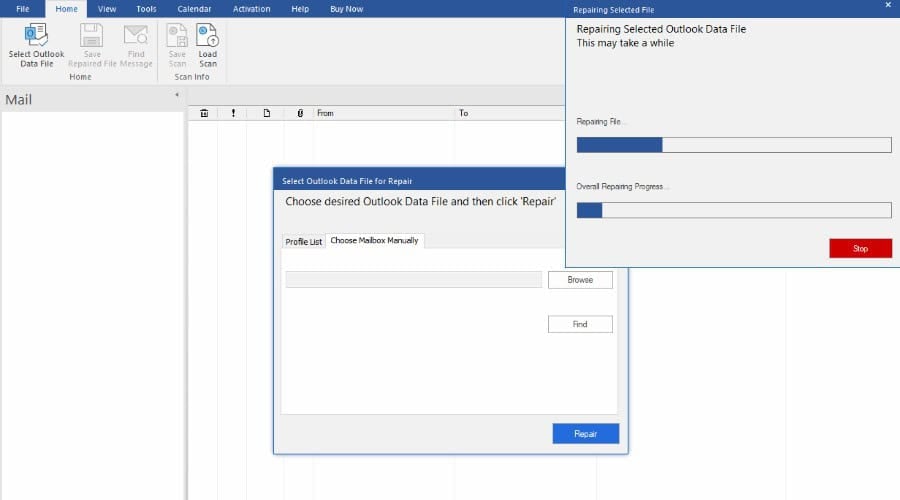Switch to the Profile List tab
Viewport: 900px width, 500px height.
pyautogui.click(x=304, y=242)
